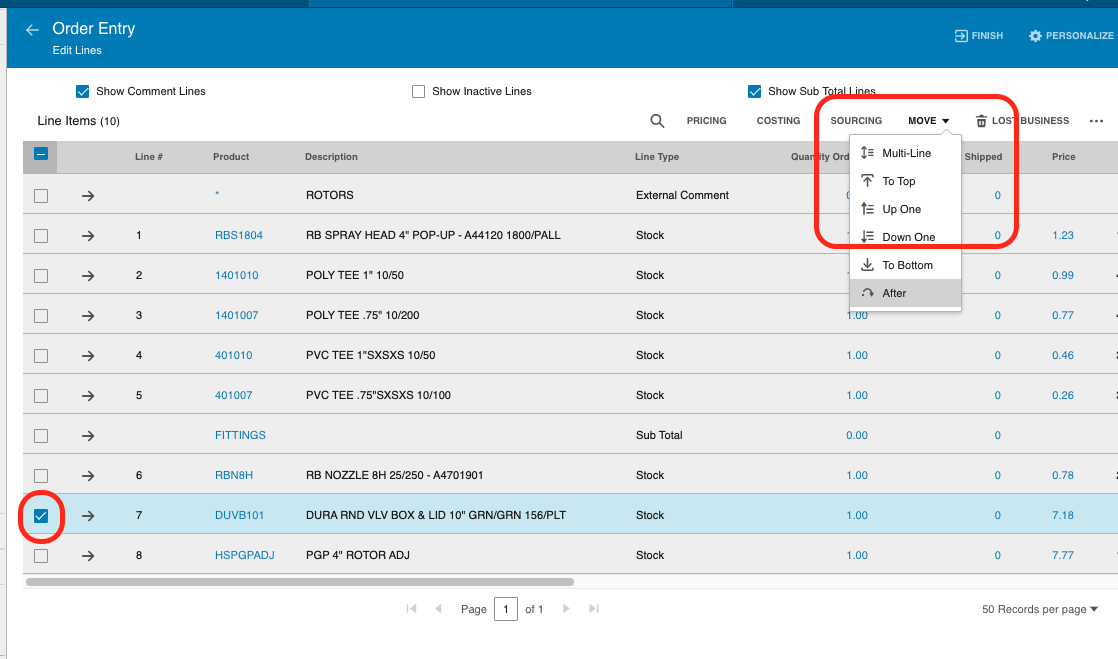Check the ROTORS row checkbox
Image resolution: width=1118 pixels, height=659 pixels.
[41, 195]
